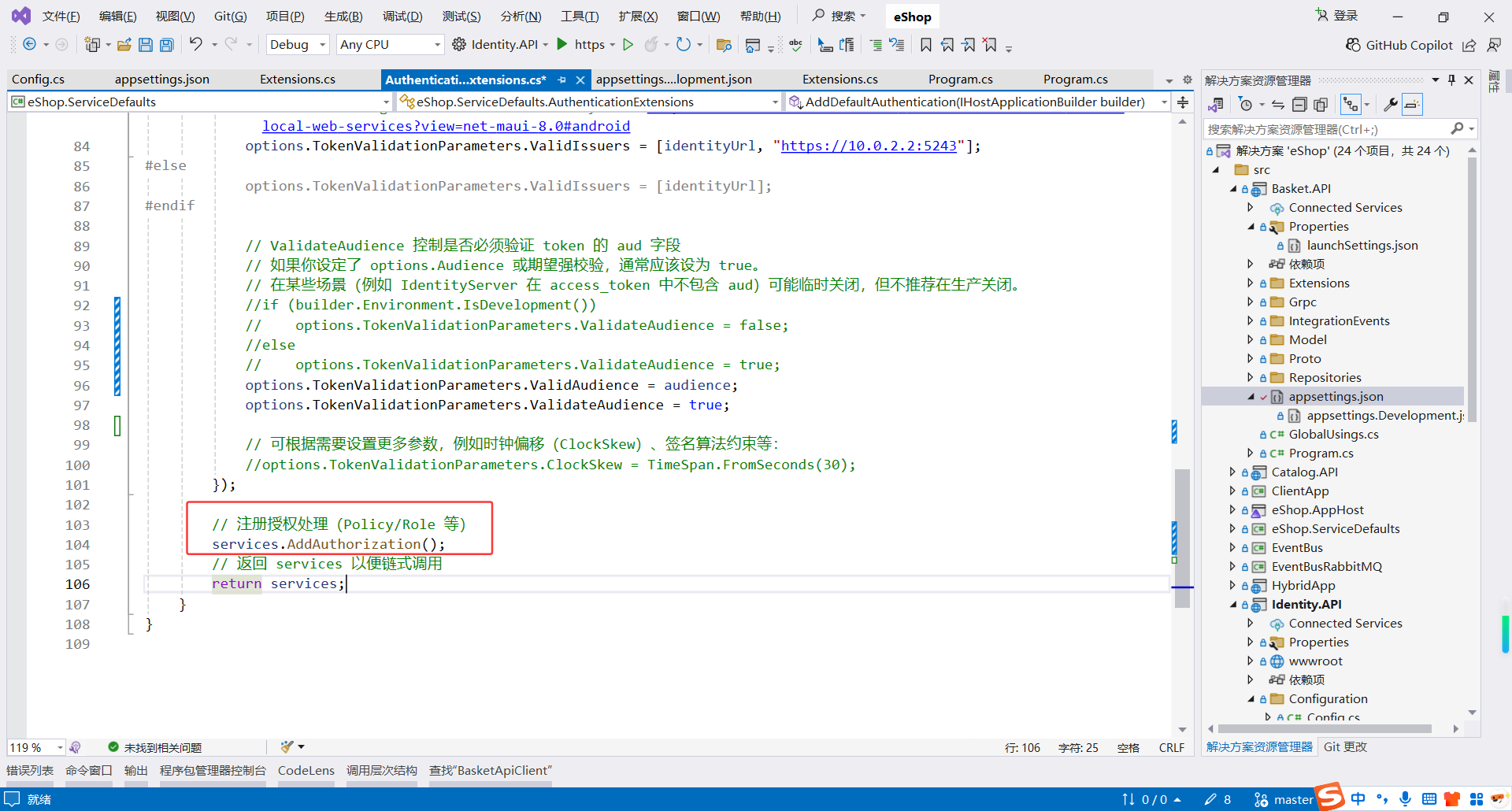Unpin the Authenticati...xtensions.cs tab
1512x811 pixels.
pos(561,80)
